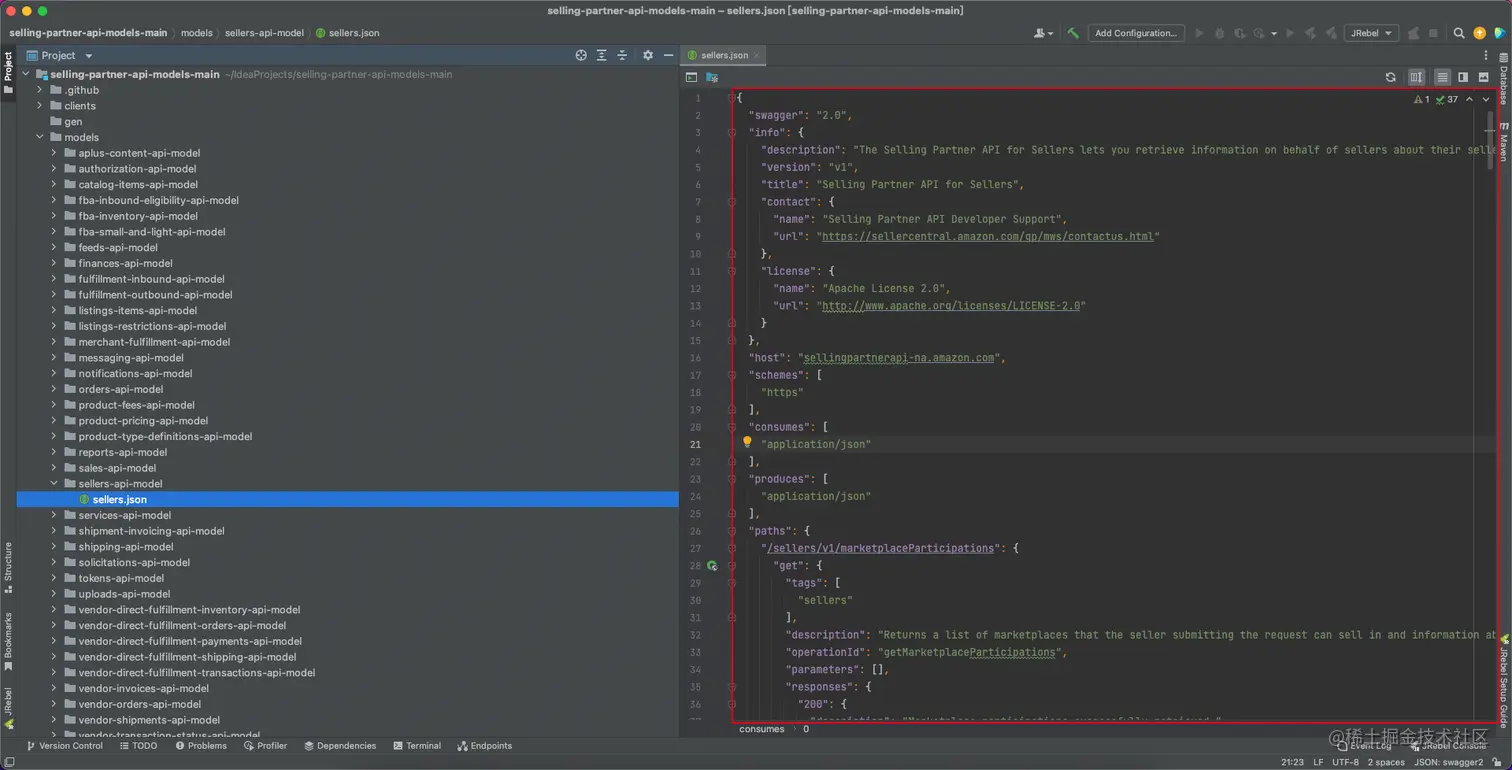1512x770 pixels.
Task: Collapse all in Project panel
Action: [622, 55]
